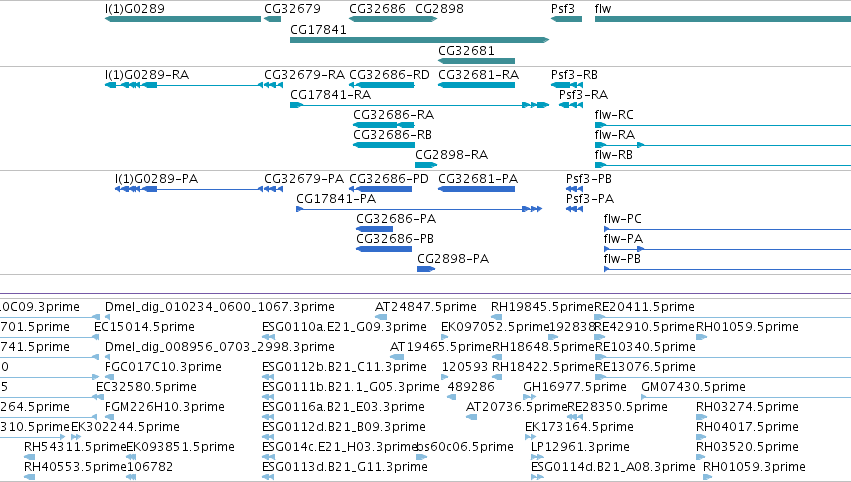The image size is (851, 482).
Task: Click the CG32686-PA protein label
Action: [396, 219]
